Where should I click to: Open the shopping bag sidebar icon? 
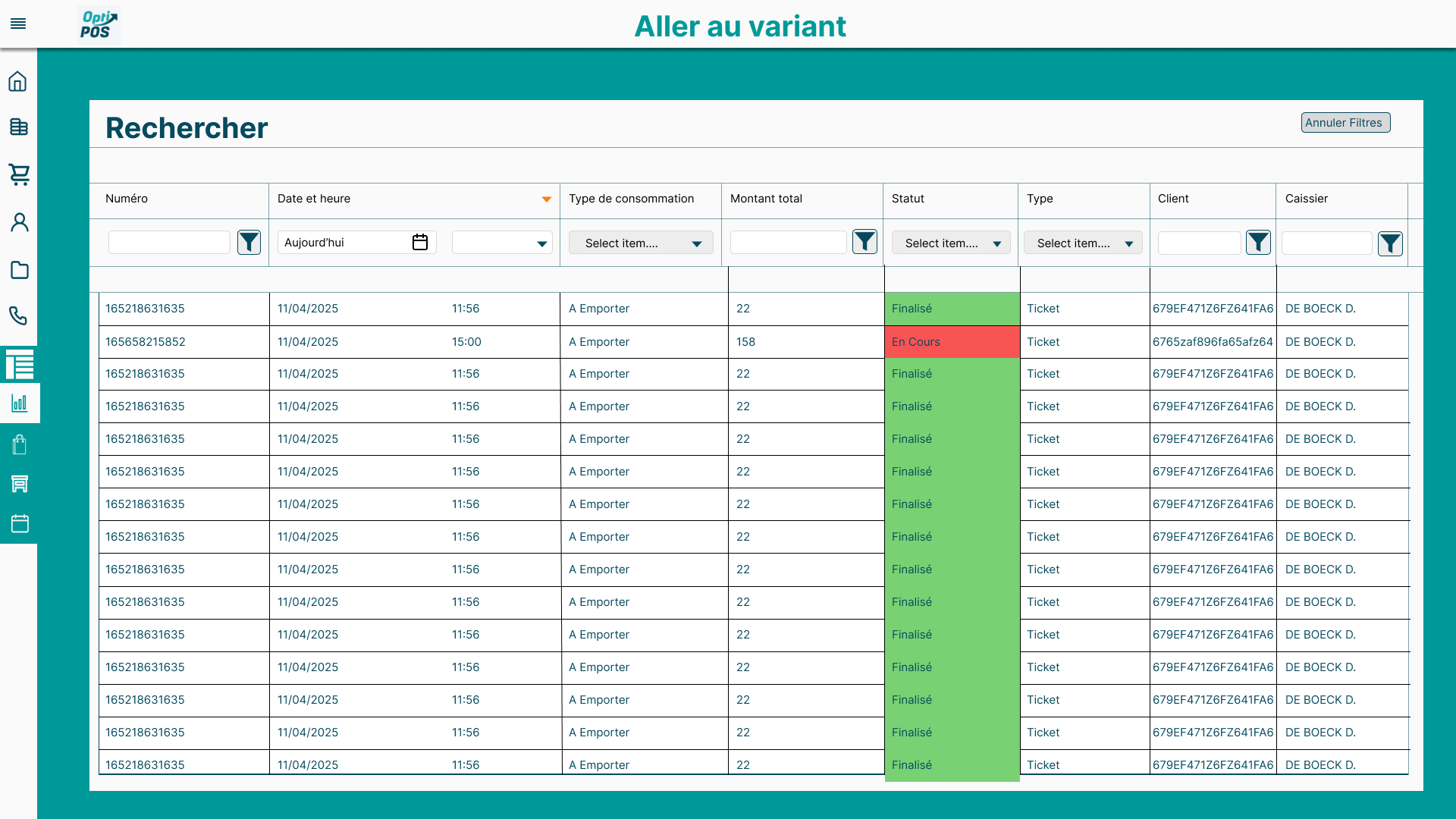tap(20, 444)
